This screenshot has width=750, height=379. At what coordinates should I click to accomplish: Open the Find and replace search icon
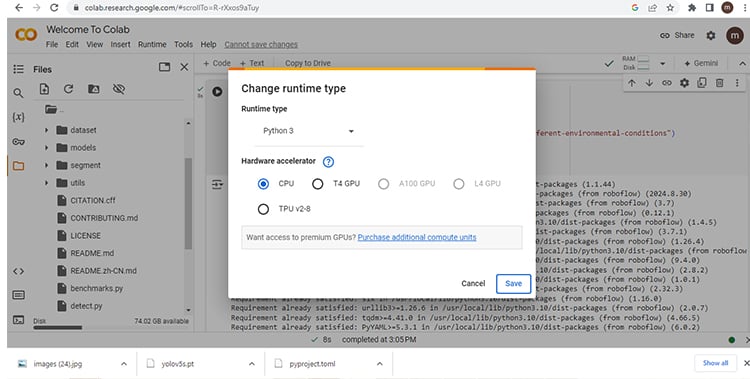pyautogui.click(x=18, y=93)
